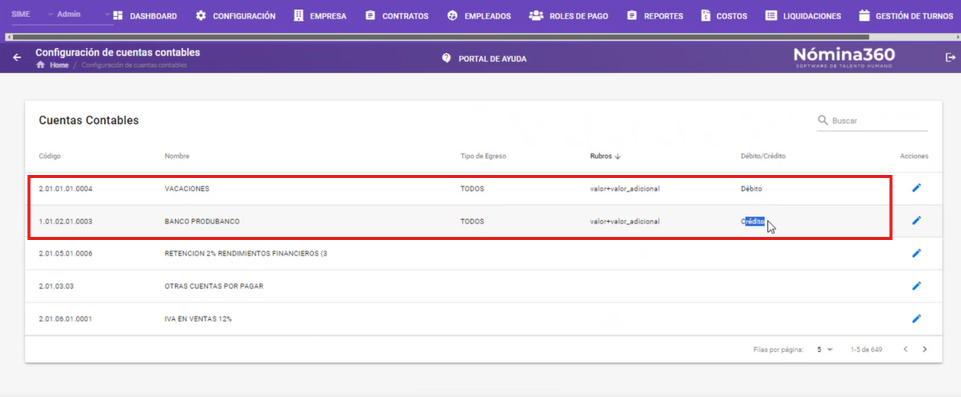Open the DASHBOARD menu
This screenshot has height=397, width=961.
[x=153, y=17]
